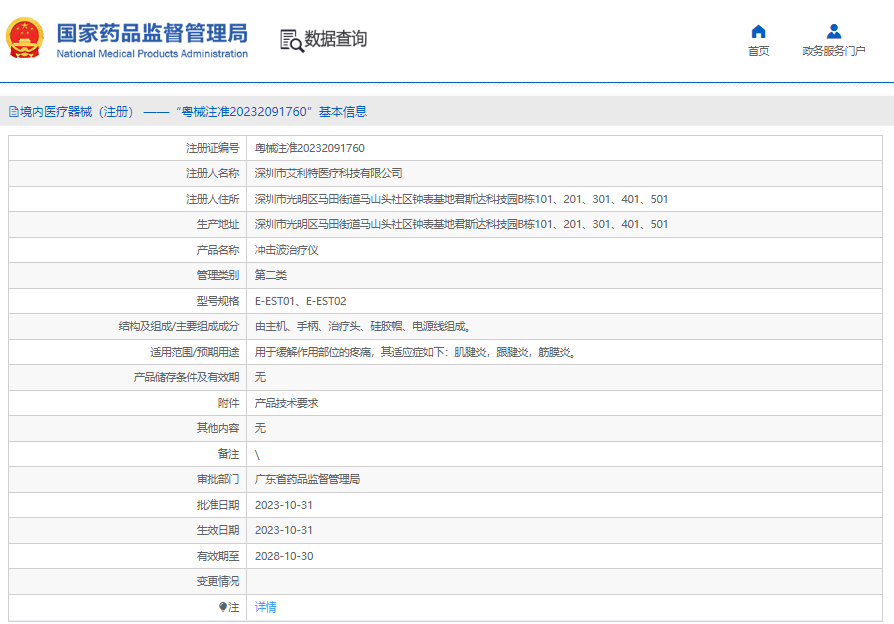Click the 产品储存条件及有效期 label
894x624 pixels.
pyautogui.click(x=186, y=377)
